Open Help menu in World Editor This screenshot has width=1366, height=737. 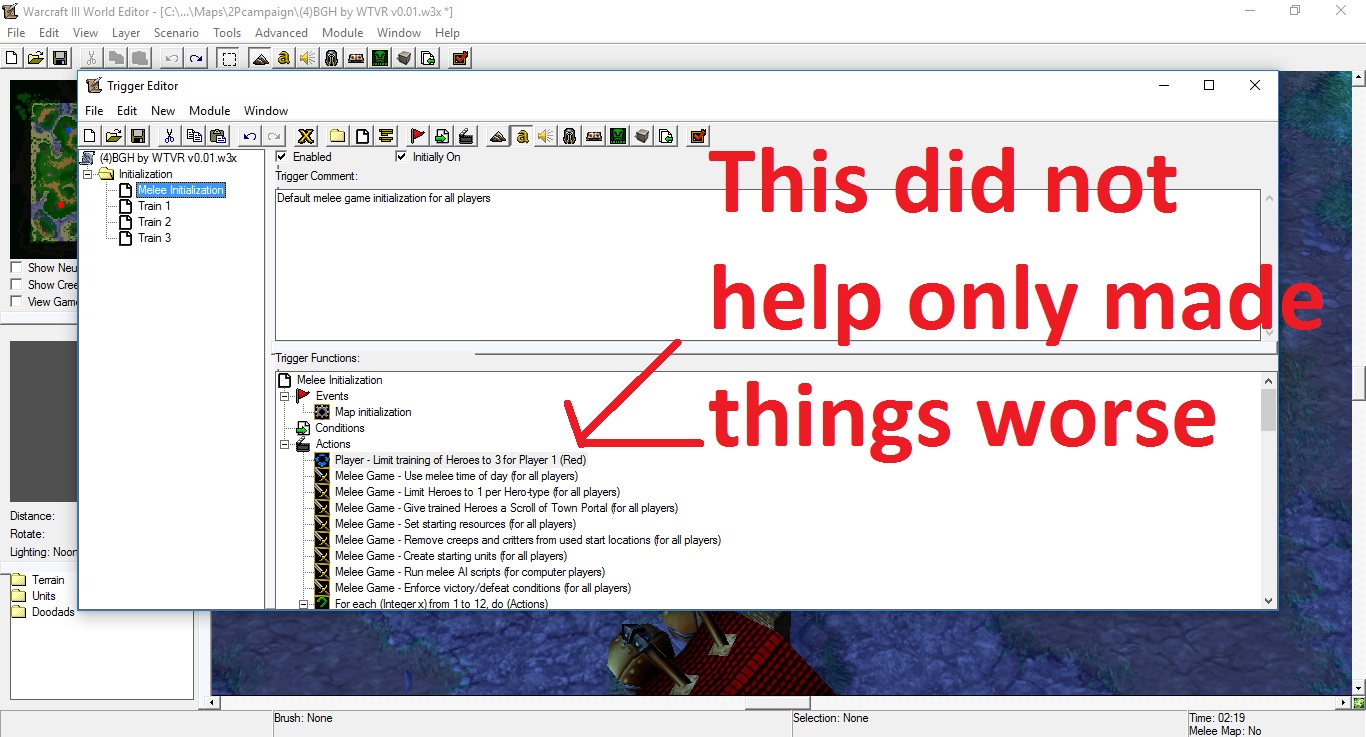[x=447, y=33]
